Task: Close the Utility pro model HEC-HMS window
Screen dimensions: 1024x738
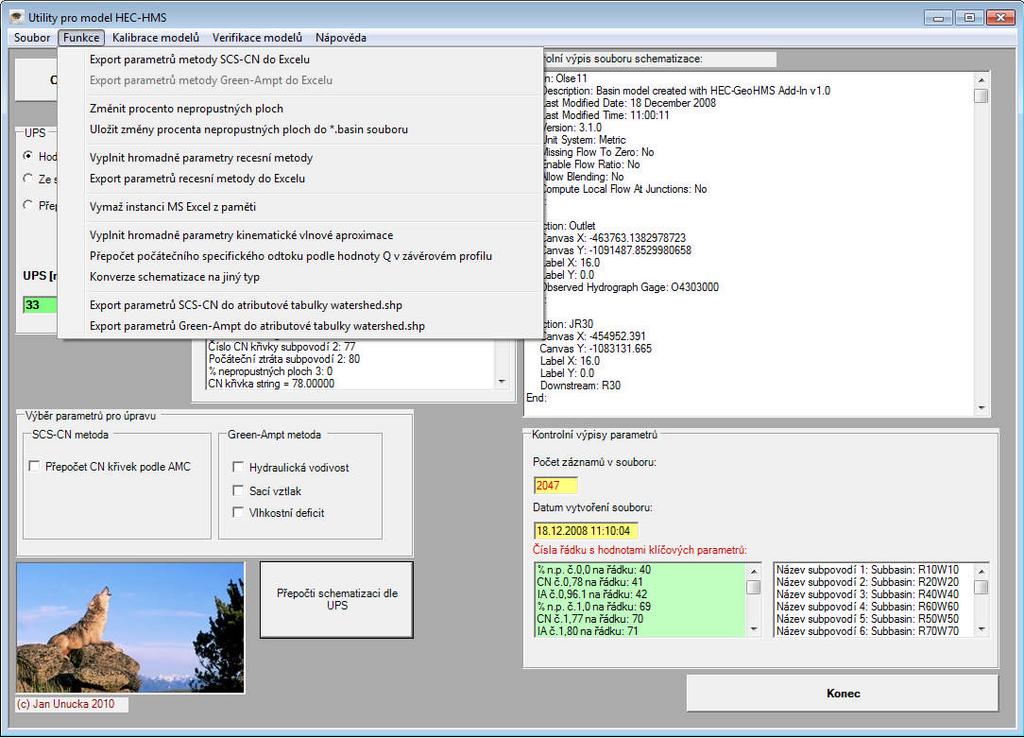Action: pos(1000,18)
